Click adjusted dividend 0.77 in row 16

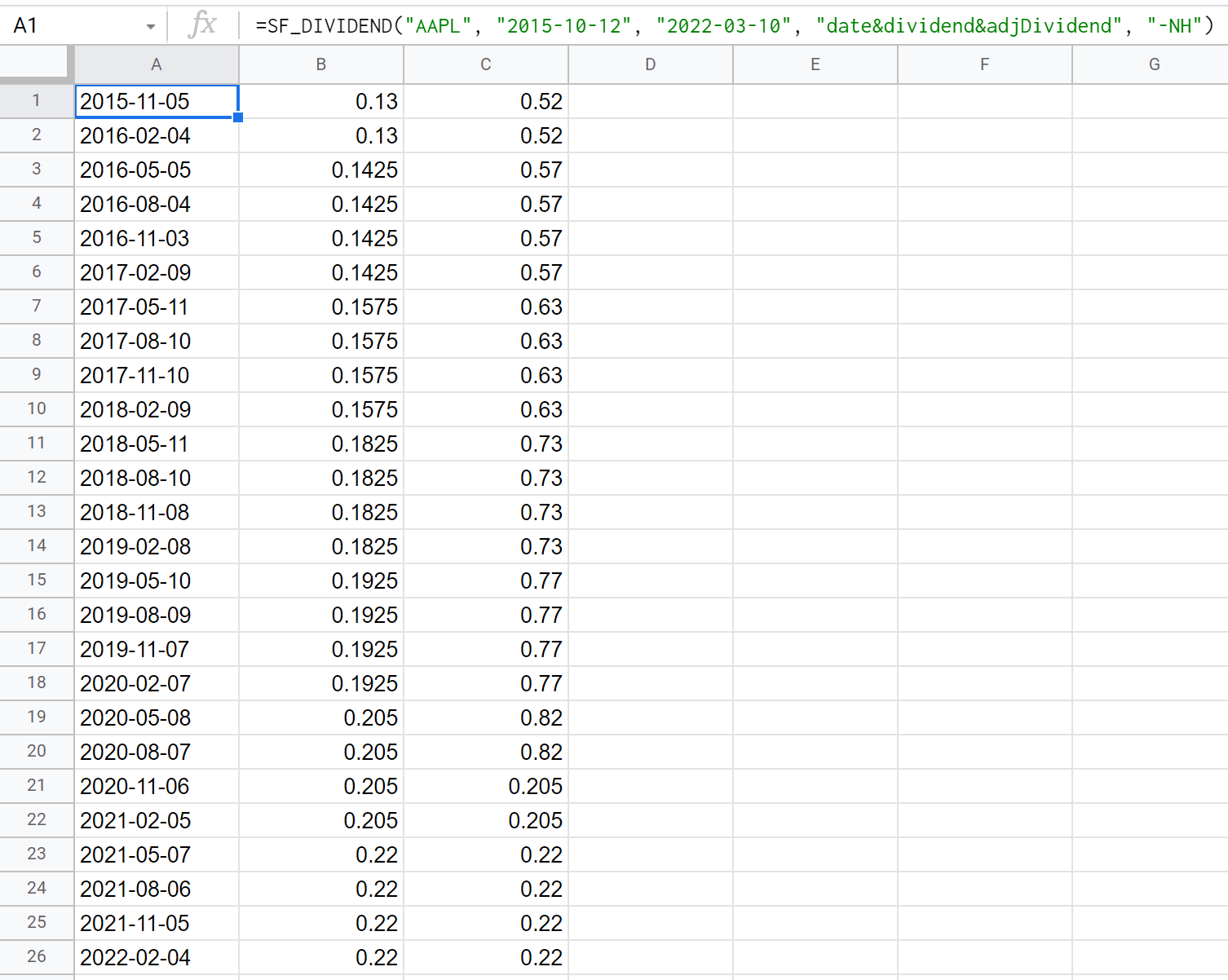(486, 615)
